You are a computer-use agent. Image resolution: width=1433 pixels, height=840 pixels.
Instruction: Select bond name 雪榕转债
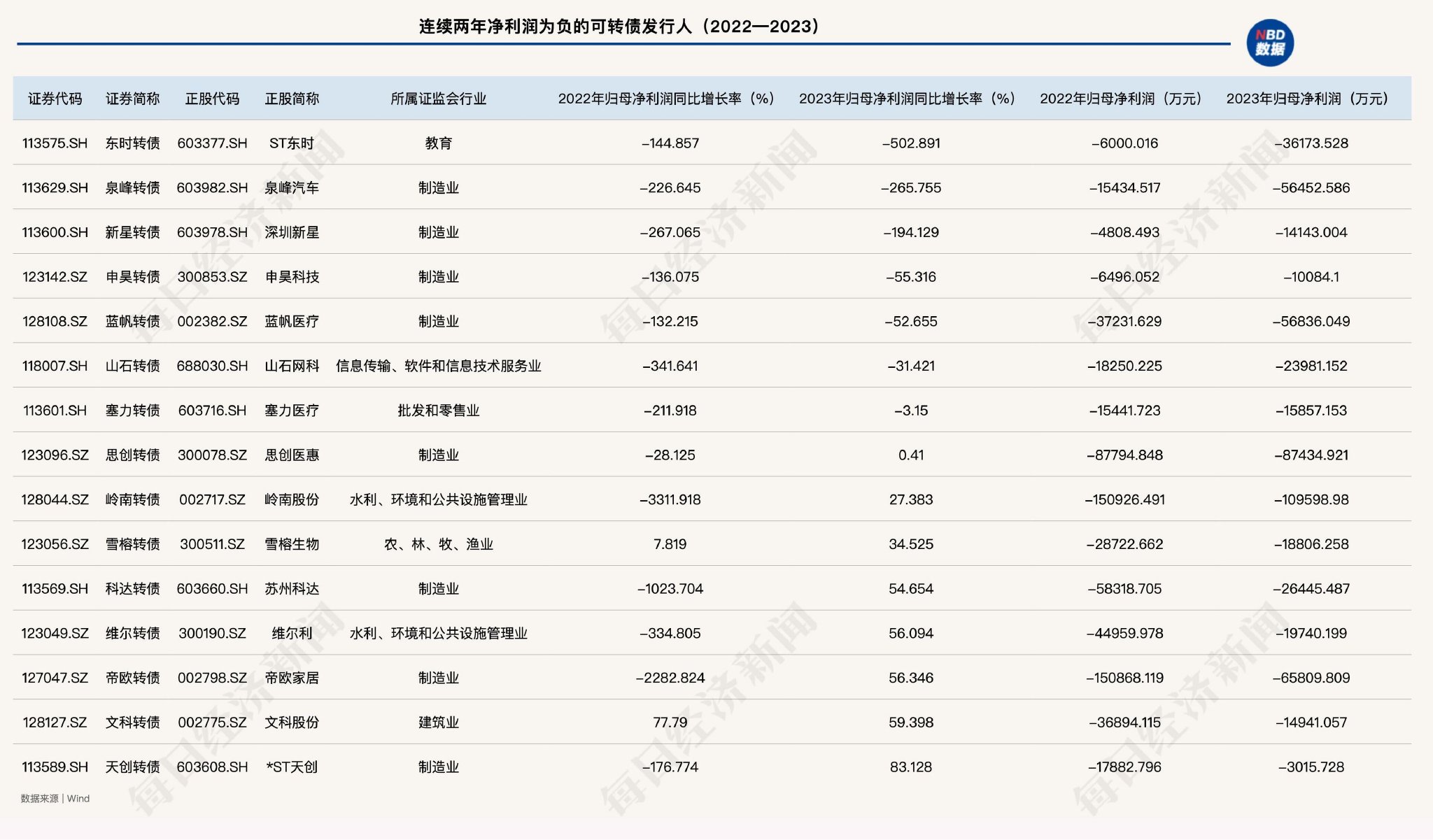[x=132, y=544]
